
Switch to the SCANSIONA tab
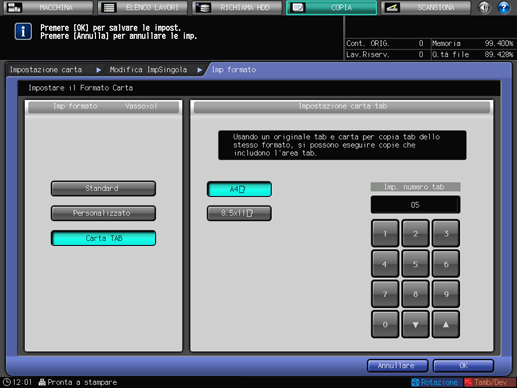coord(426,7)
